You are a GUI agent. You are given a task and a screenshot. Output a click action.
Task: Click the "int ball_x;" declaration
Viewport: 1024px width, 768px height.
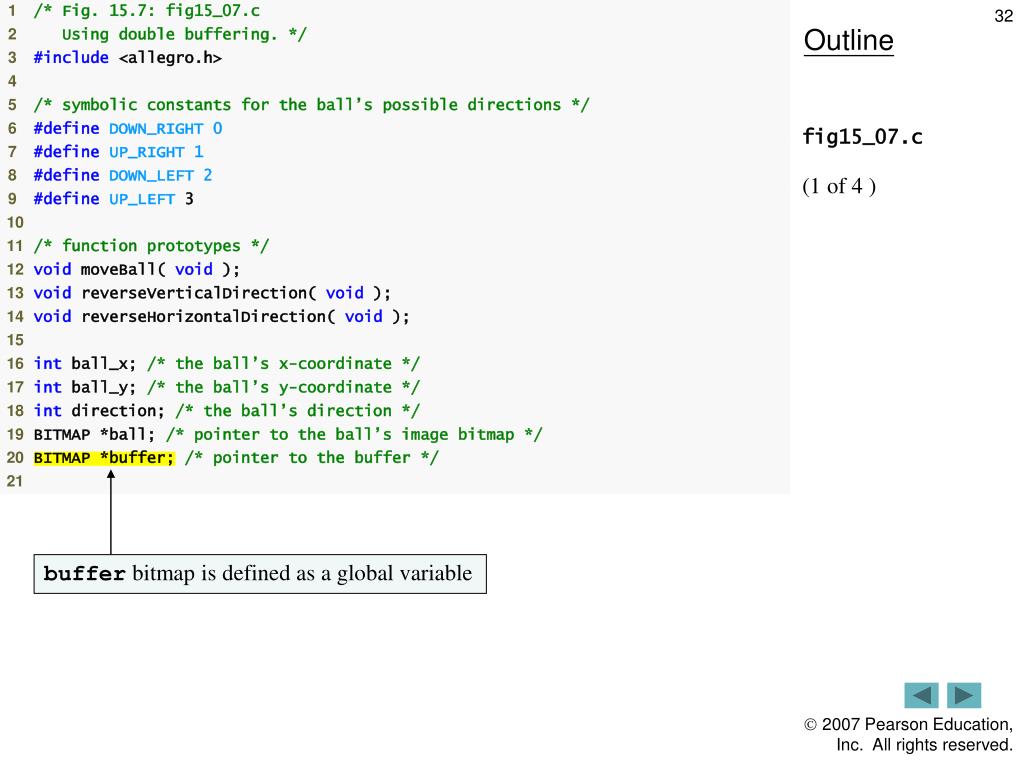[x=85, y=363]
